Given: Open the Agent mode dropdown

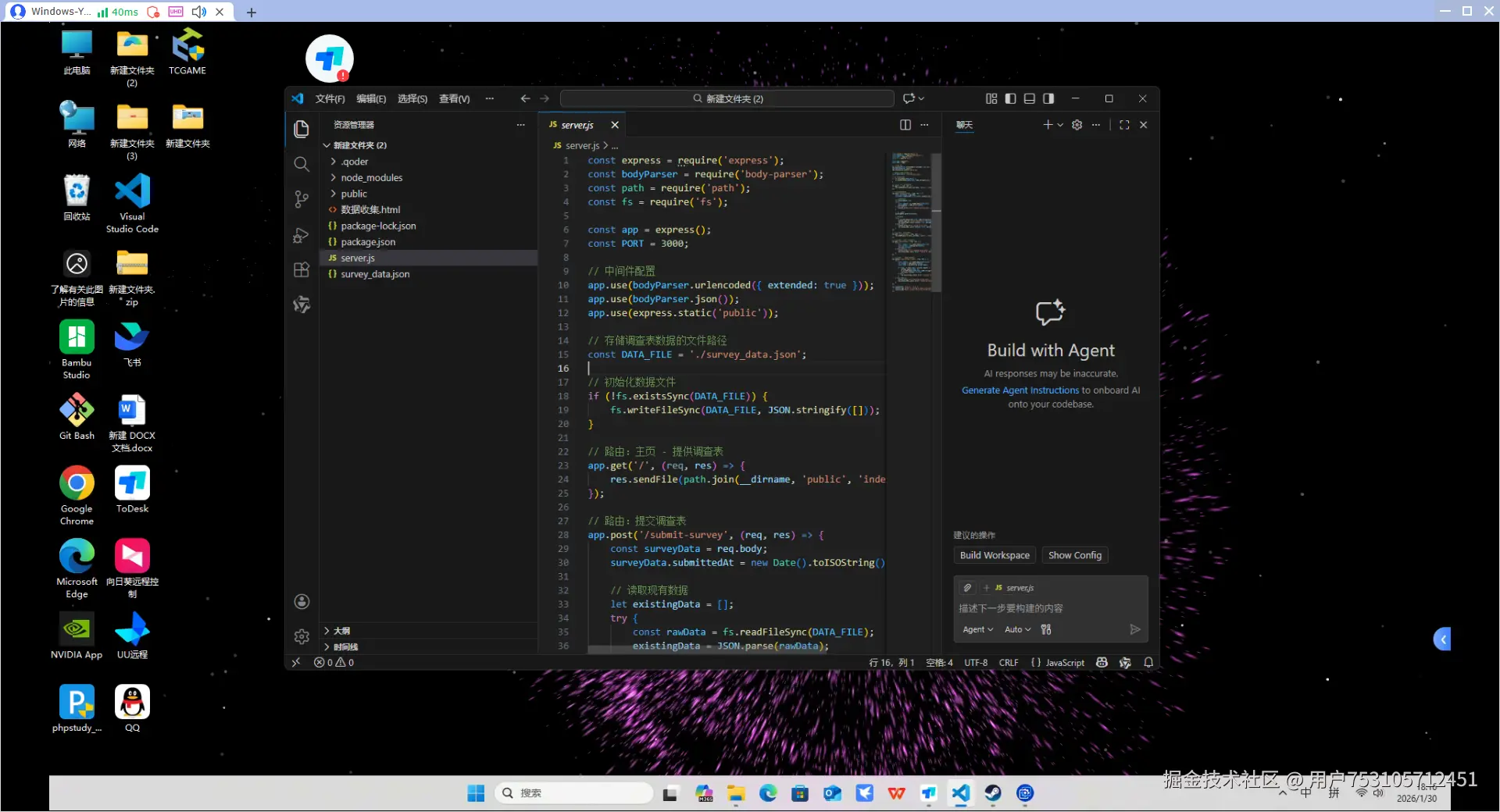Looking at the screenshot, I should tap(977, 629).
